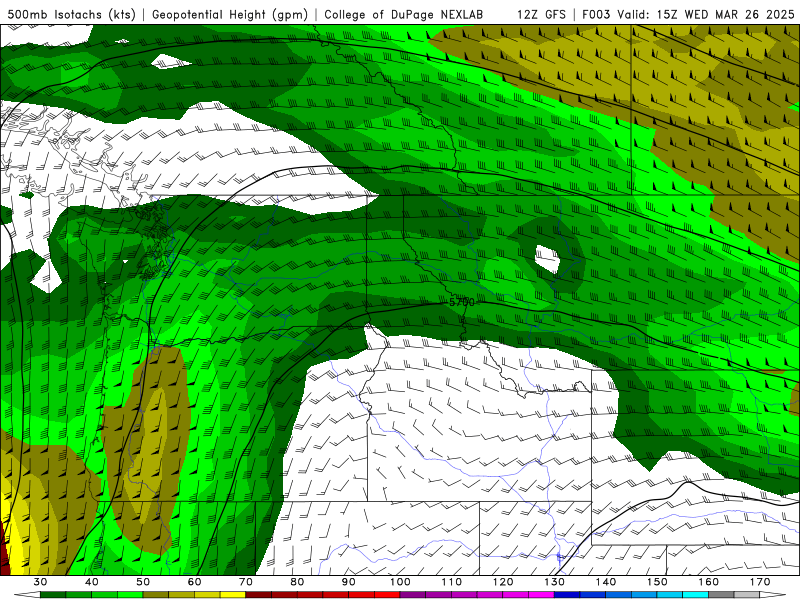Screen dimensions: 800x600
Task: Click the legend value '60'
Action: [x=194, y=582]
